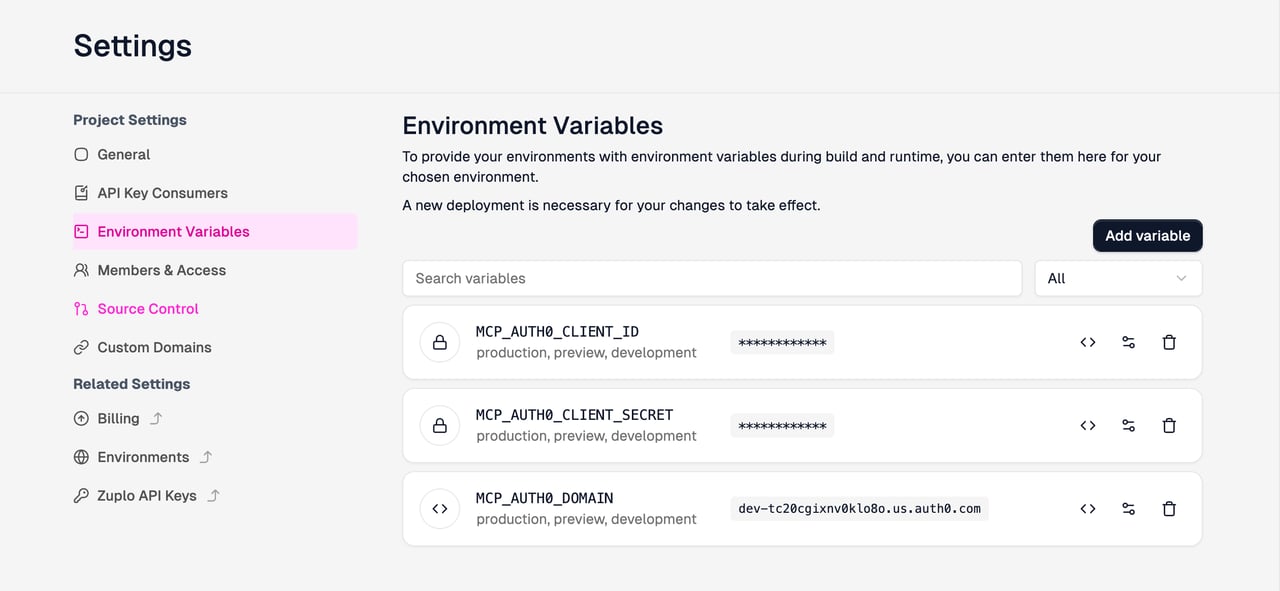
Task: Click code brackets action for MCP_AUTH0_CLIENT_ID
Action: pos(1088,342)
